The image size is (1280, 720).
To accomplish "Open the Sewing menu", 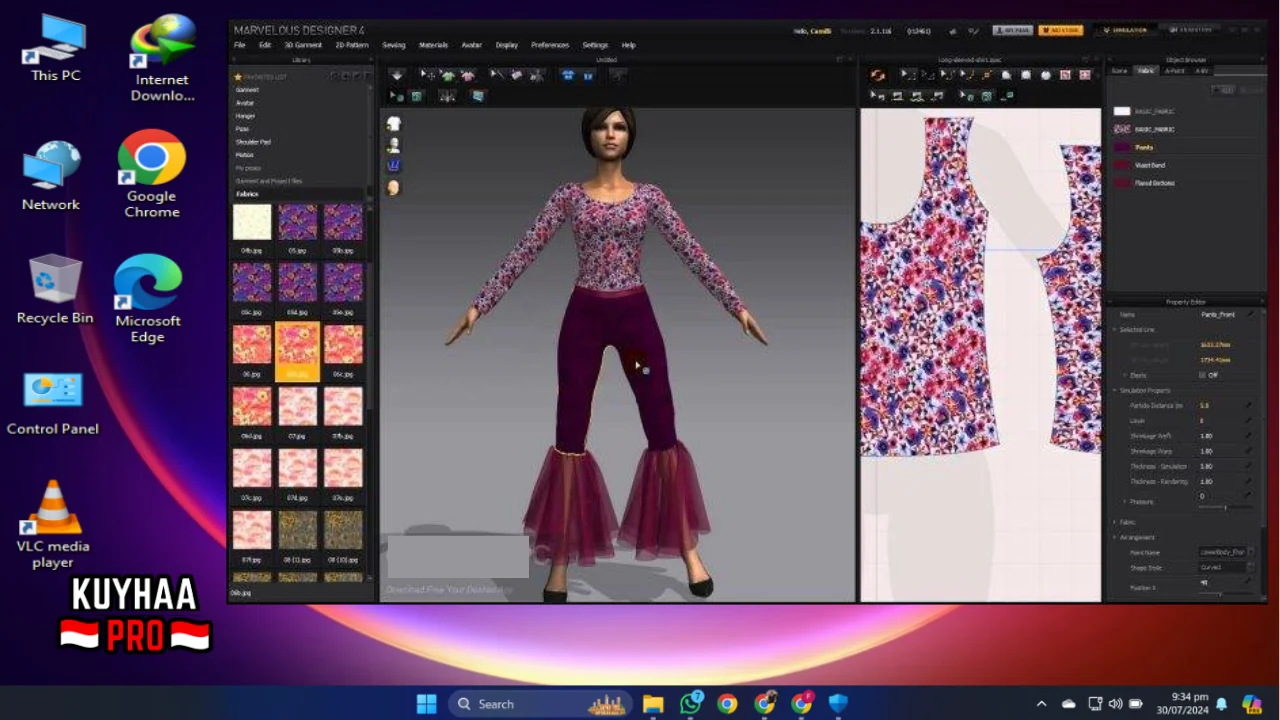I will click(394, 45).
